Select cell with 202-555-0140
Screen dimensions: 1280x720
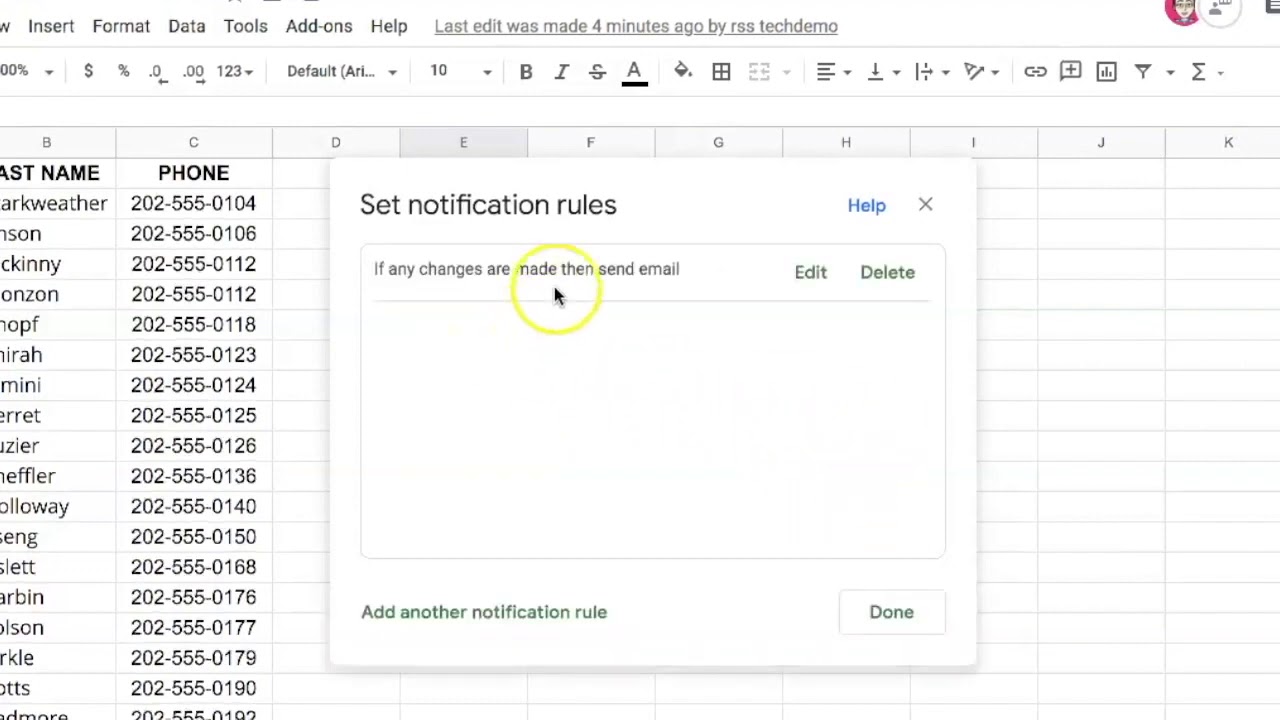point(194,506)
